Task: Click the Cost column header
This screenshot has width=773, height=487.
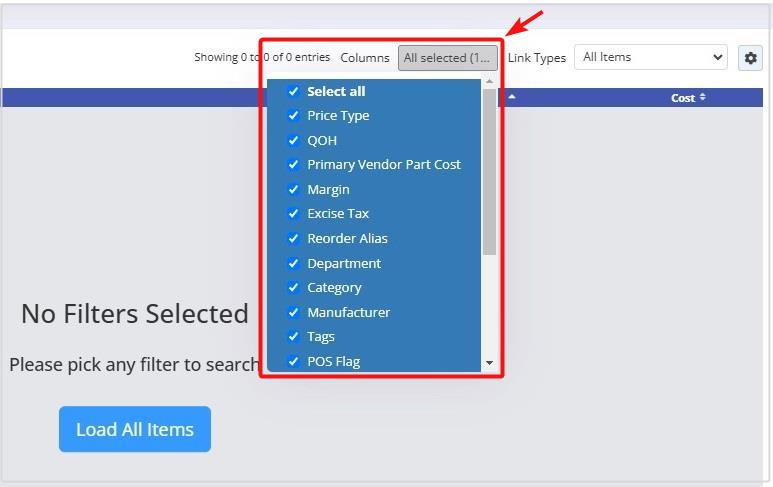Action: click(x=683, y=98)
